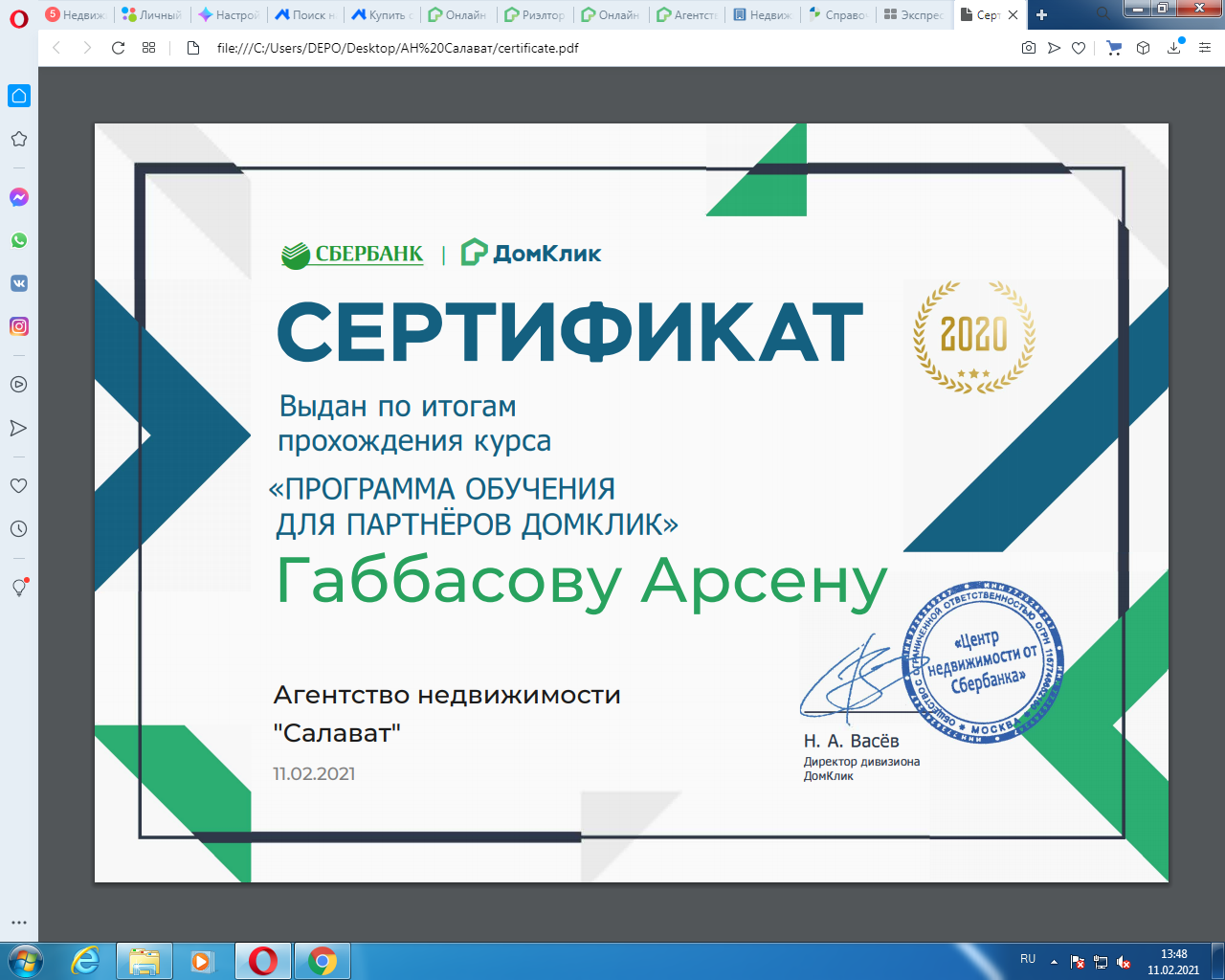Open Windows Media Player from taskbar
Viewport: 1225px width, 980px height.
(x=202, y=961)
